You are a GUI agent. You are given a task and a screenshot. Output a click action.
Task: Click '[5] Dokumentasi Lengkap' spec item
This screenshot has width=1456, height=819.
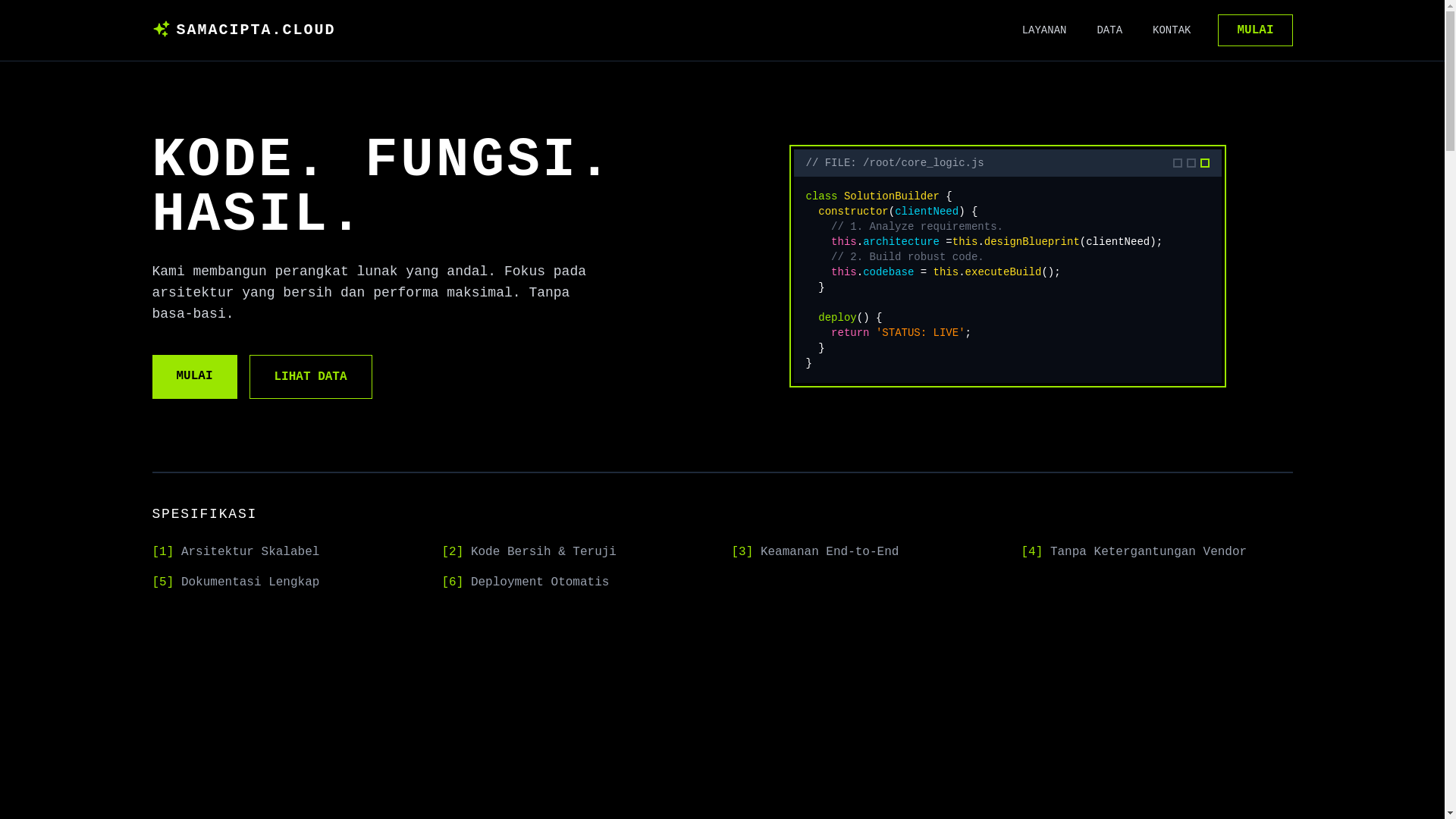pos(236,582)
